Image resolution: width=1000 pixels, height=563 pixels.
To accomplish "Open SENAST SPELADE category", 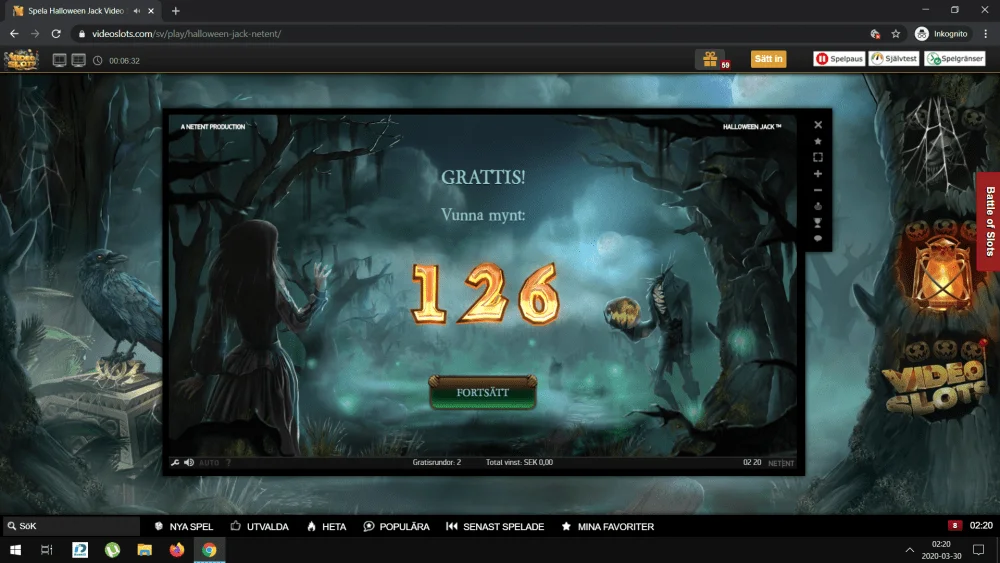I will point(495,527).
